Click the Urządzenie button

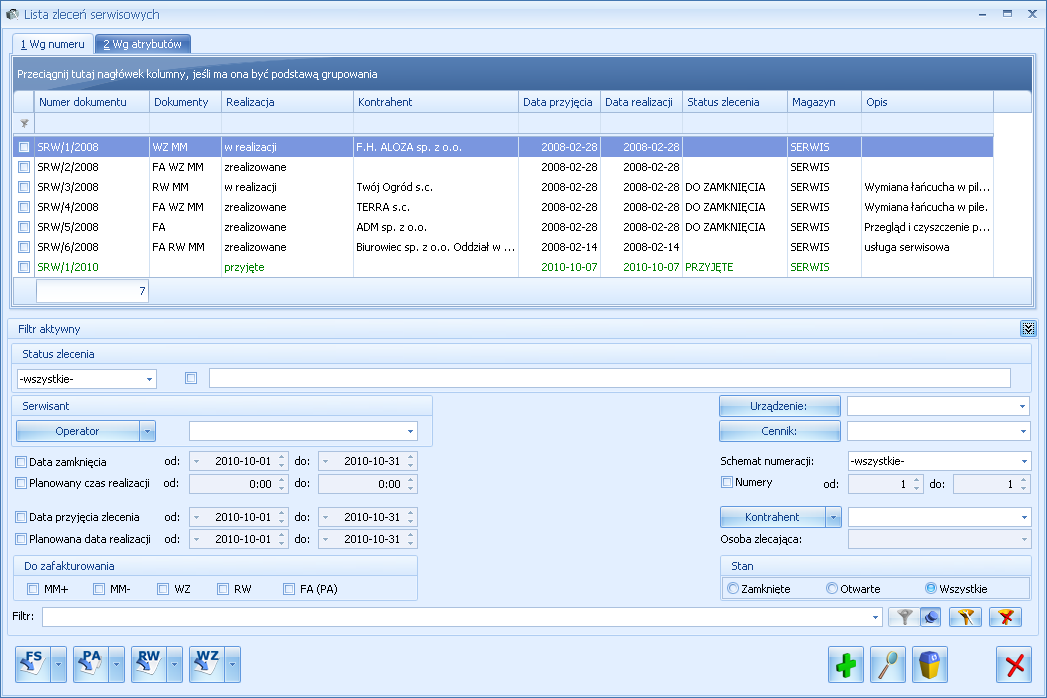(x=779, y=406)
